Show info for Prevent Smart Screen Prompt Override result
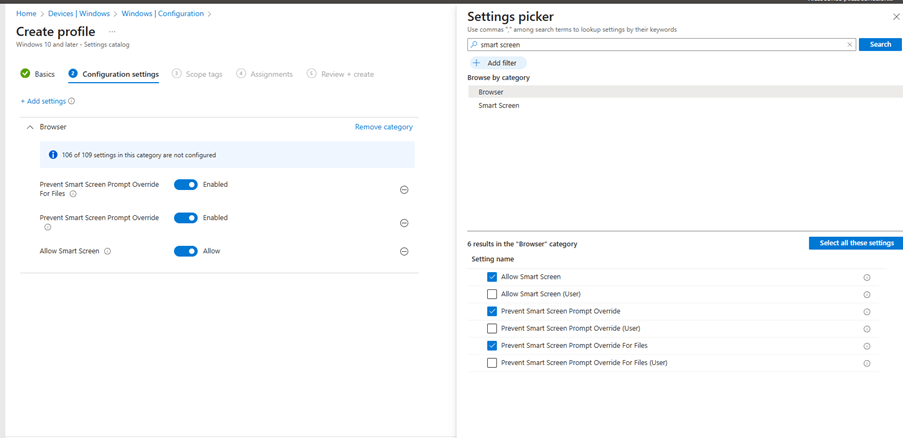The width and height of the screenshot is (903, 438). click(867, 312)
